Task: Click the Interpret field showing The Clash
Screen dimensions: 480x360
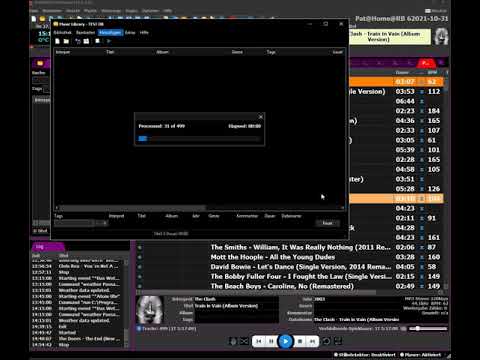Action: click(236, 299)
